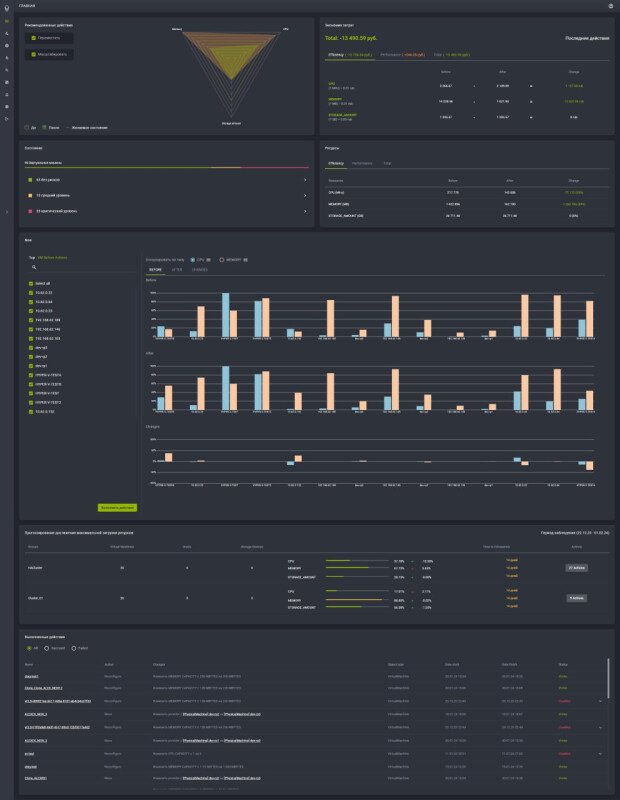This screenshot has height=800, width=620.
Task: Expand the 'средний уровень' status row
Action: (304, 196)
